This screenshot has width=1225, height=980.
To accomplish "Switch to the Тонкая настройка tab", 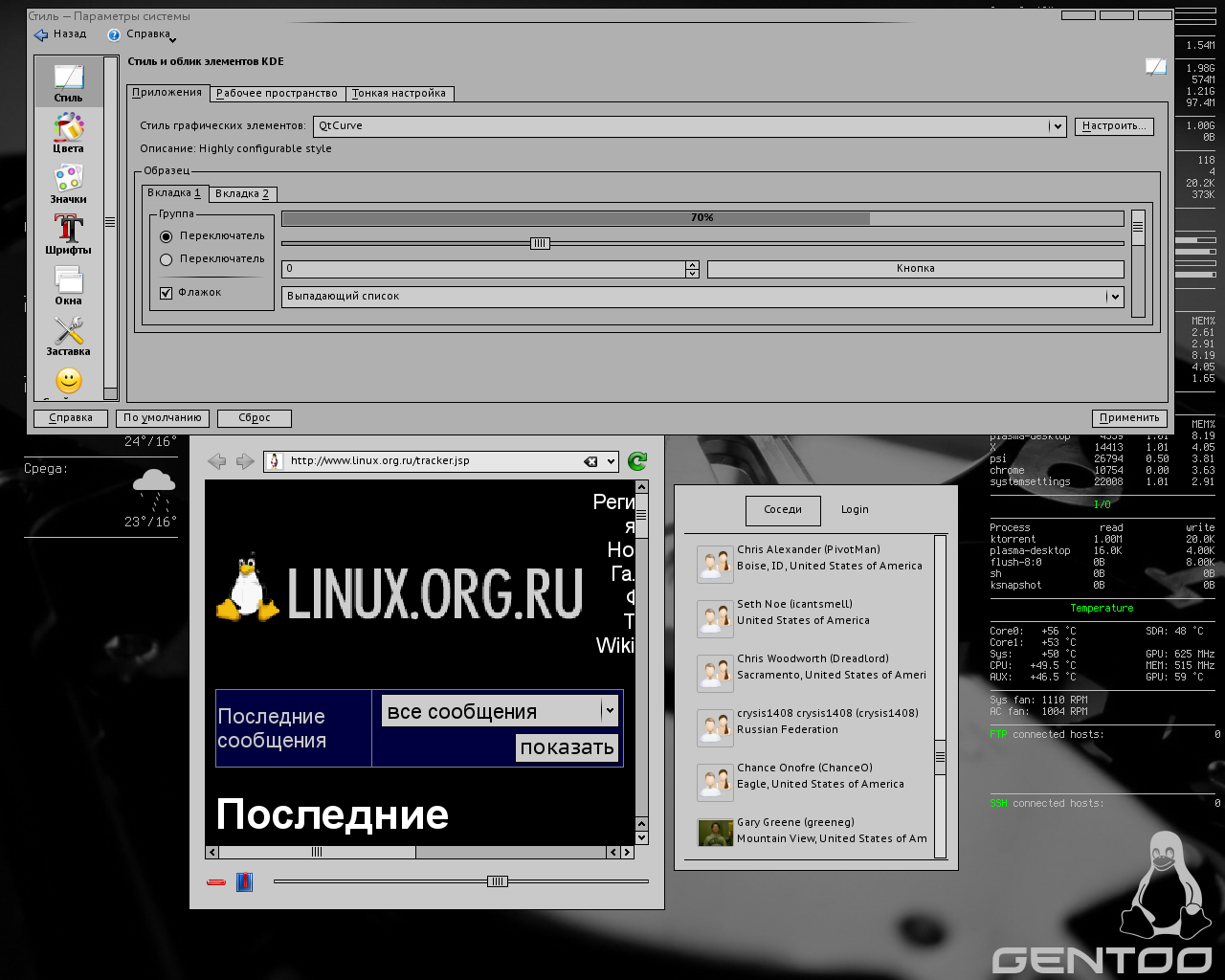I will (x=399, y=94).
